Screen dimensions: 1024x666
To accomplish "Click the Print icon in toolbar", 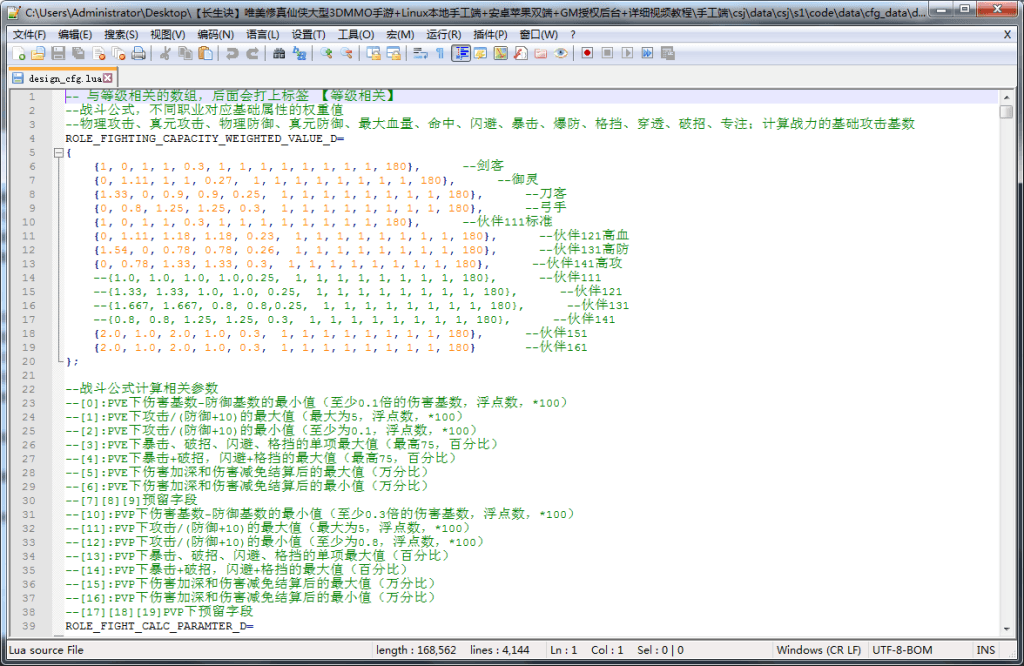I will [138, 53].
